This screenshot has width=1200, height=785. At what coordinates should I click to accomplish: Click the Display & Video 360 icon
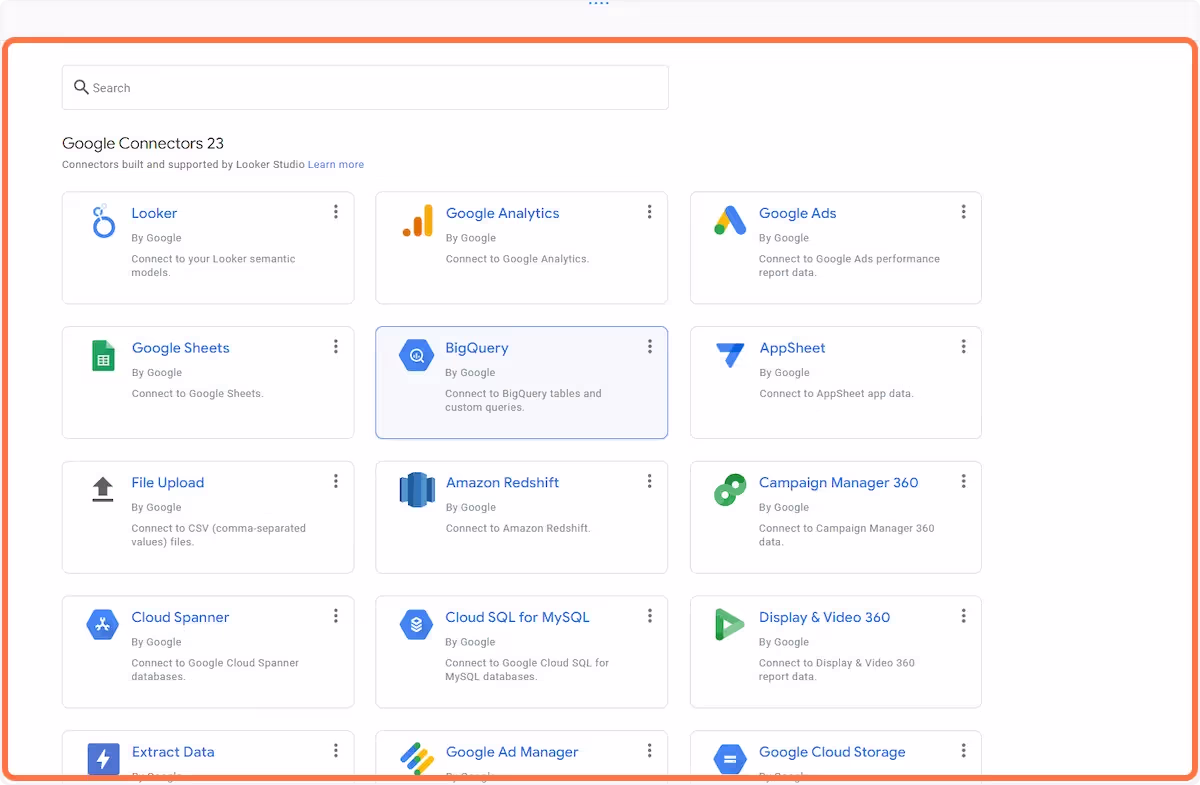click(x=730, y=625)
